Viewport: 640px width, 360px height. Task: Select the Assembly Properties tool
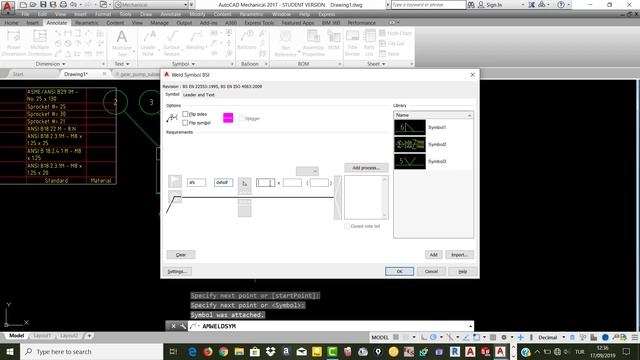pyautogui.click(x=313, y=43)
